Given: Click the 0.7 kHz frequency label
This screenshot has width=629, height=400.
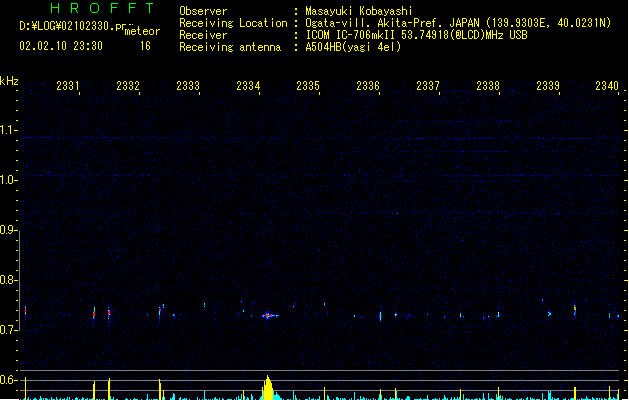Looking at the screenshot, I should coord(7,330).
